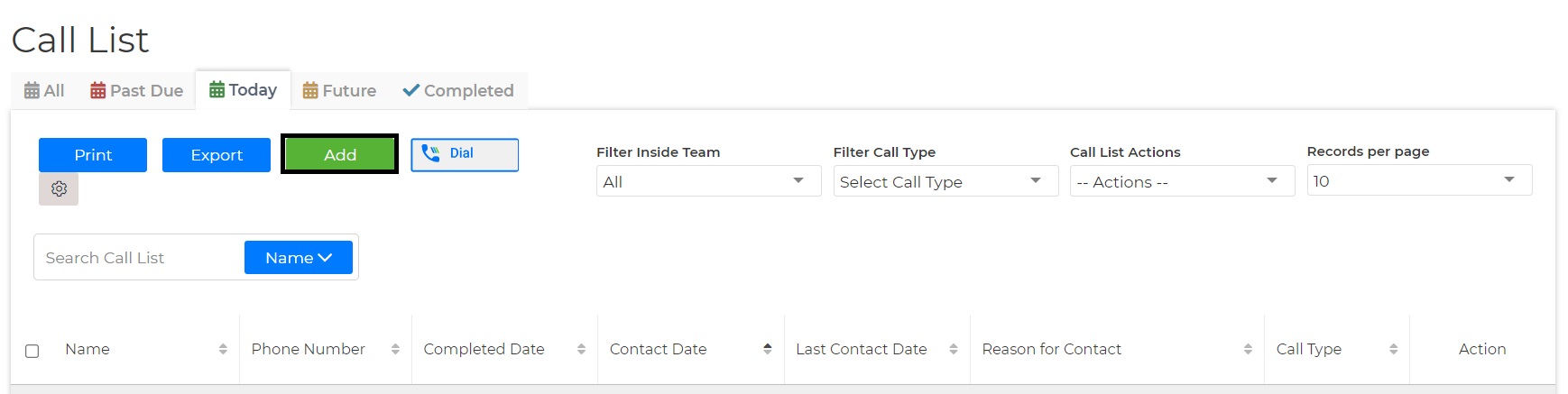
Task: Change Records per page dropdown
Action: click(x=1419, y=180)
